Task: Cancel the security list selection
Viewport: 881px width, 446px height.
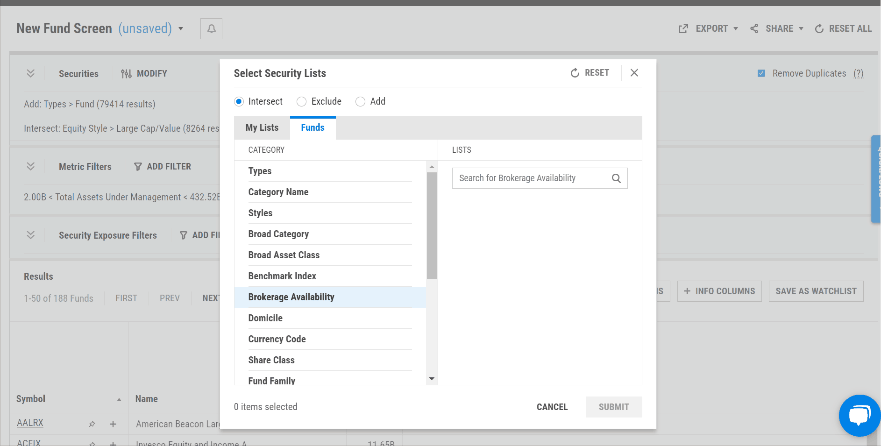Action: pyautogui.click(x=552, y=407)
